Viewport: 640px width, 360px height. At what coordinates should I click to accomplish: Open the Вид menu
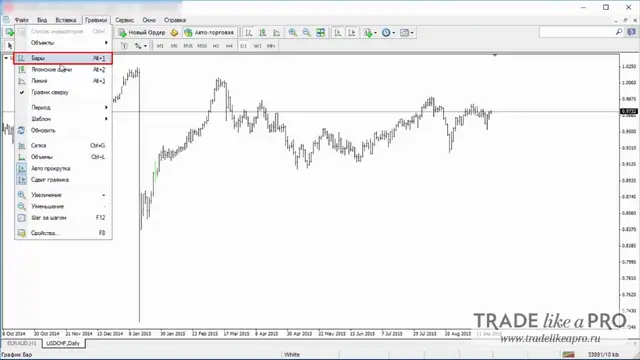42,20
